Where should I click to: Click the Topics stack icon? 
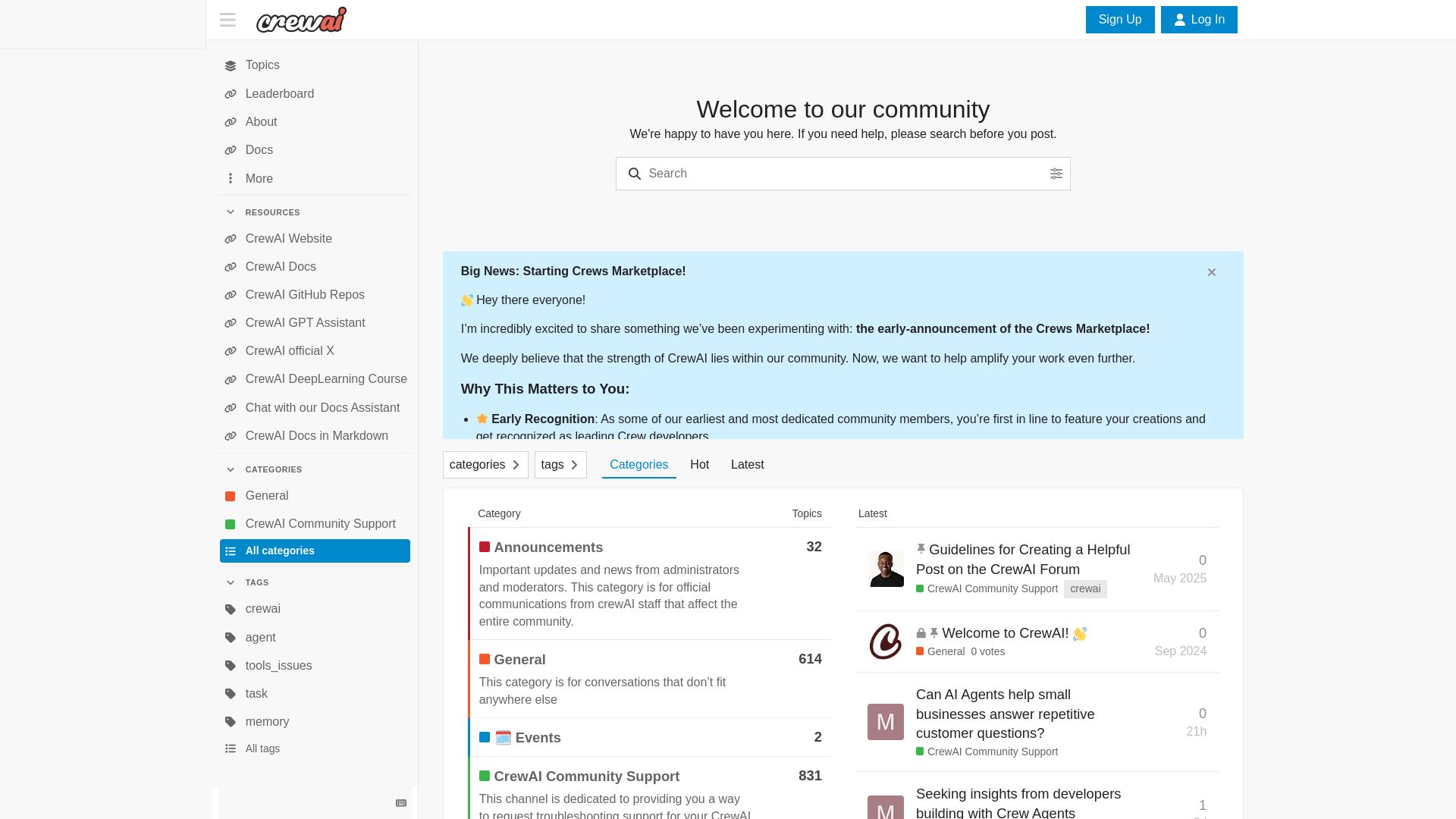[x=231, y=66]
